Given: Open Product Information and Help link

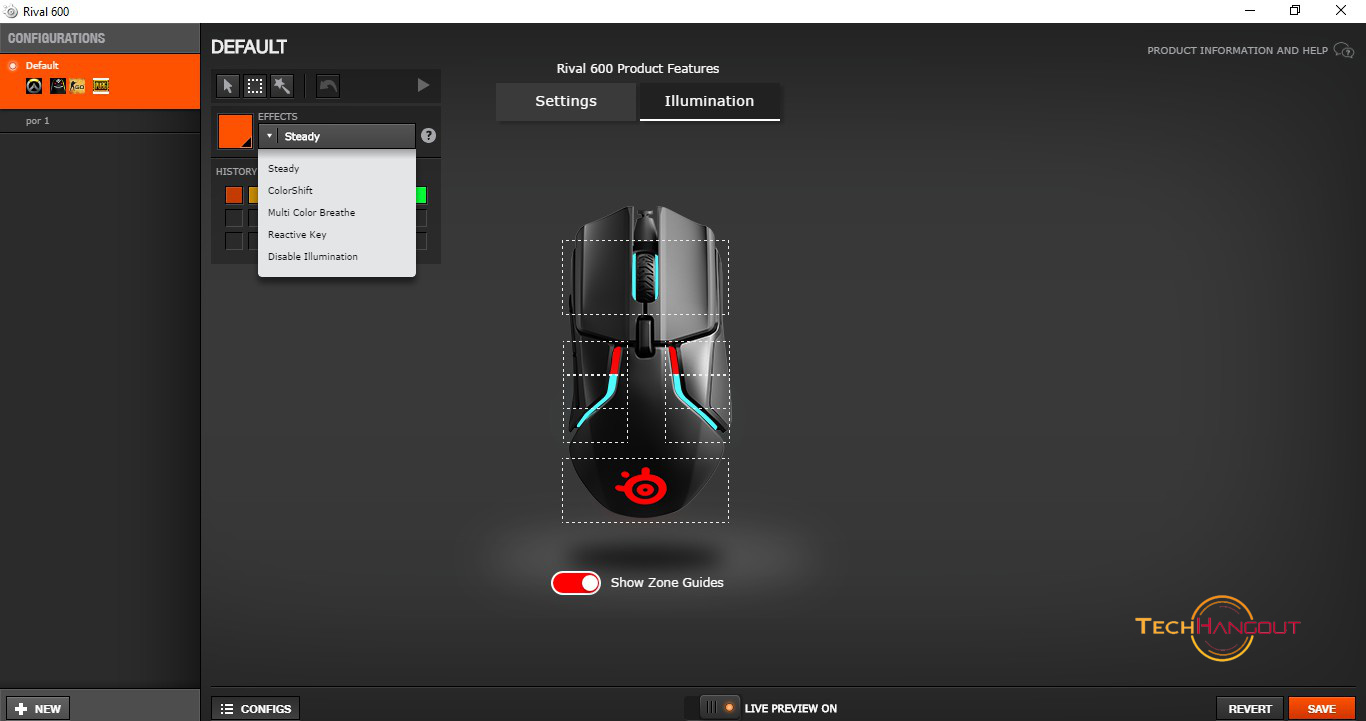Looking at the screenshot, I should click(1237, 51).
